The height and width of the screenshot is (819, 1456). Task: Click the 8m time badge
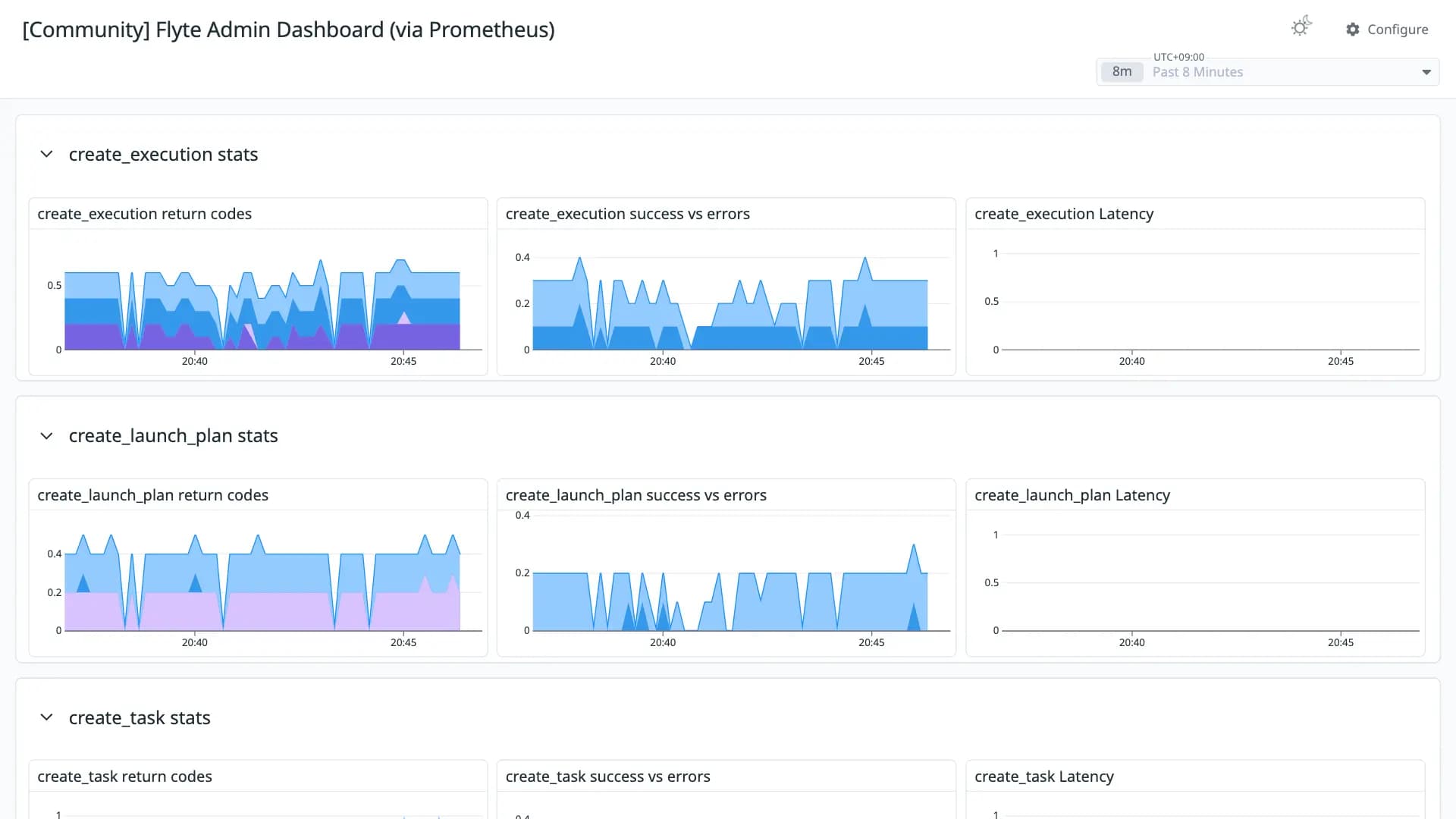click(x=1122, y=72)
